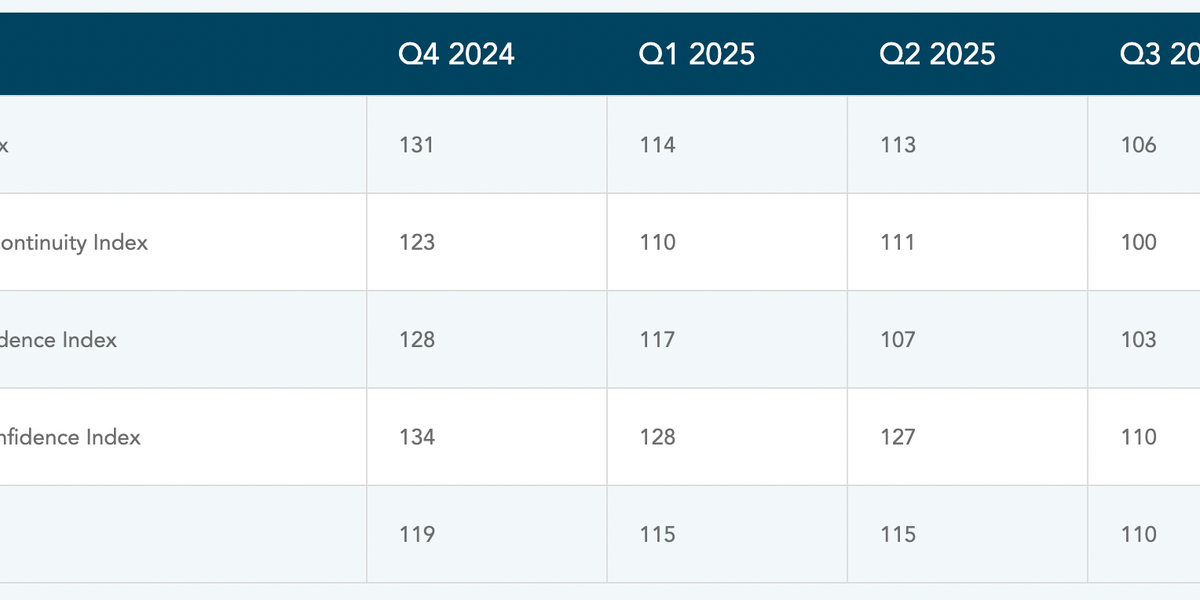Click the cell showing 114
The height and width of the screenshot is (600, 1200).
(658, 145)
